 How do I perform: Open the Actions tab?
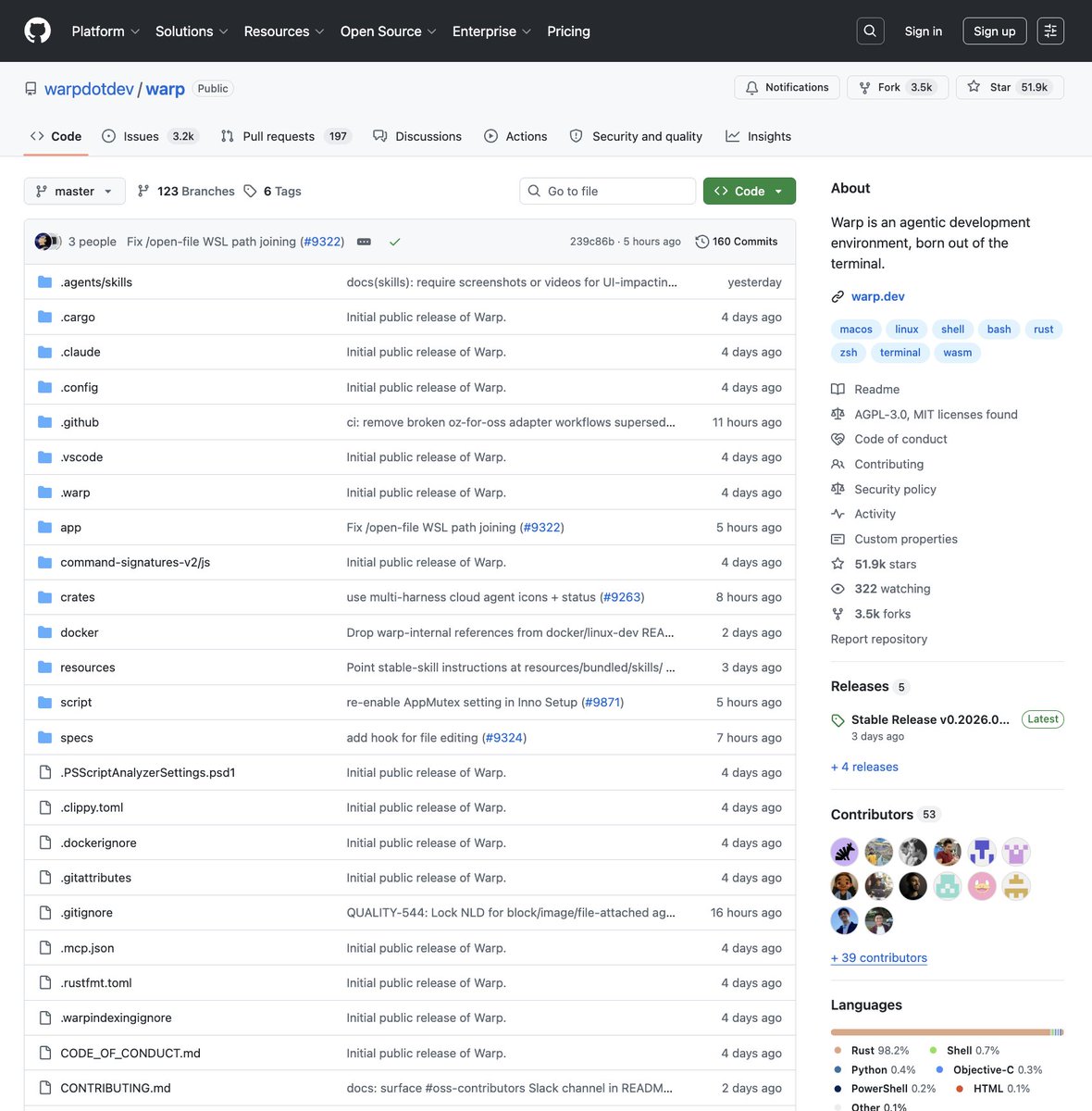click(x=515, y=136)
